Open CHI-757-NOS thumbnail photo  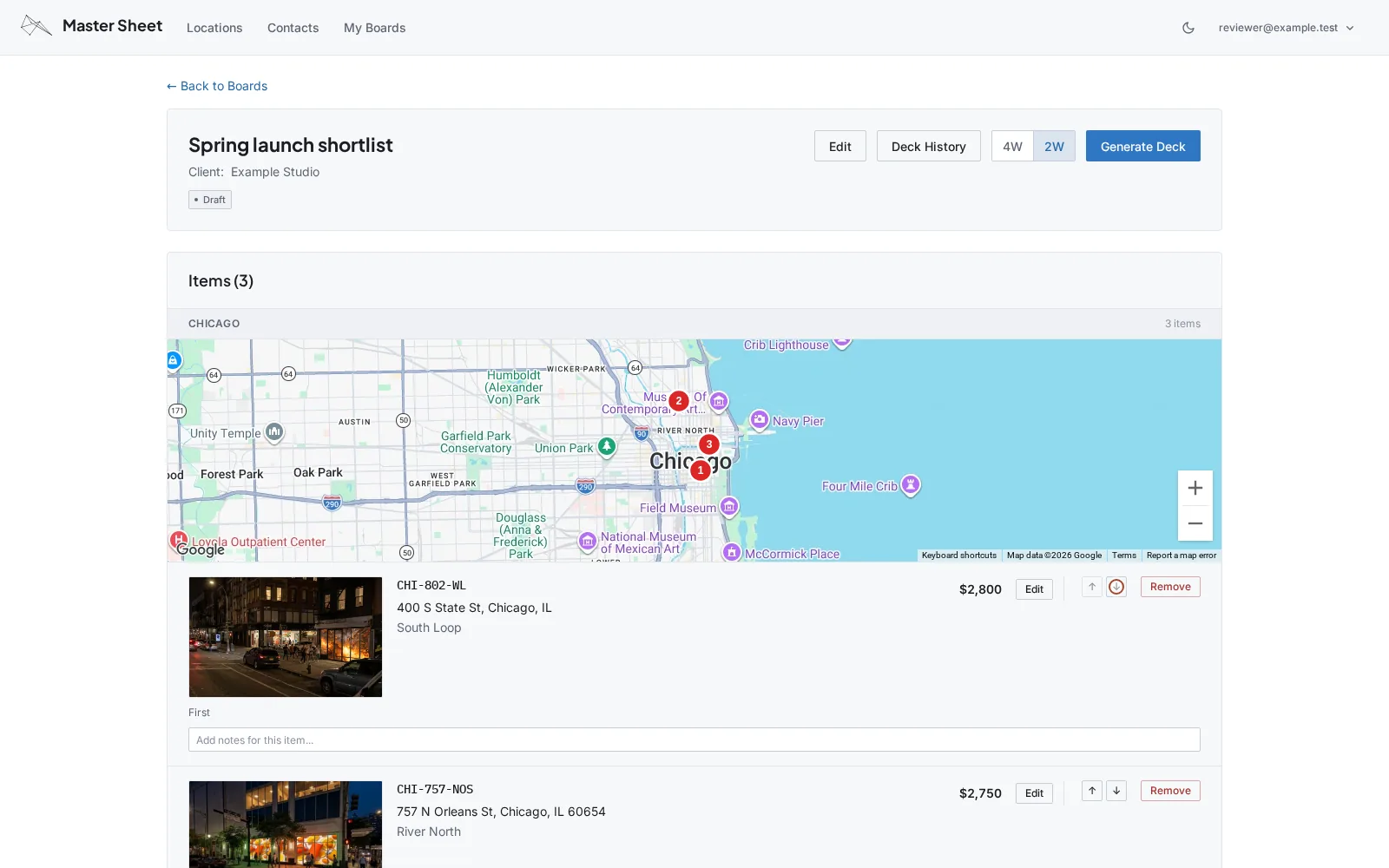tap(286, 825)
